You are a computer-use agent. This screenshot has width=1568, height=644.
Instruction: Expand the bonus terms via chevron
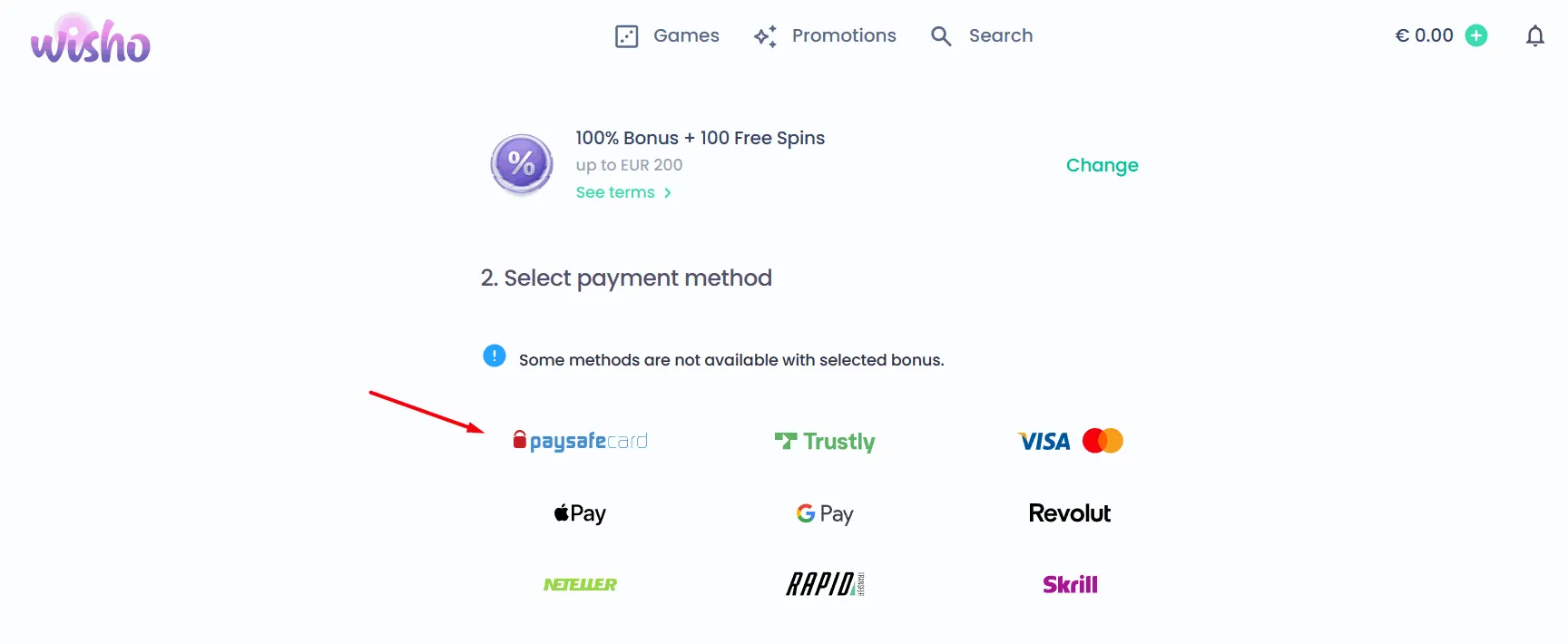coord(667,192)
